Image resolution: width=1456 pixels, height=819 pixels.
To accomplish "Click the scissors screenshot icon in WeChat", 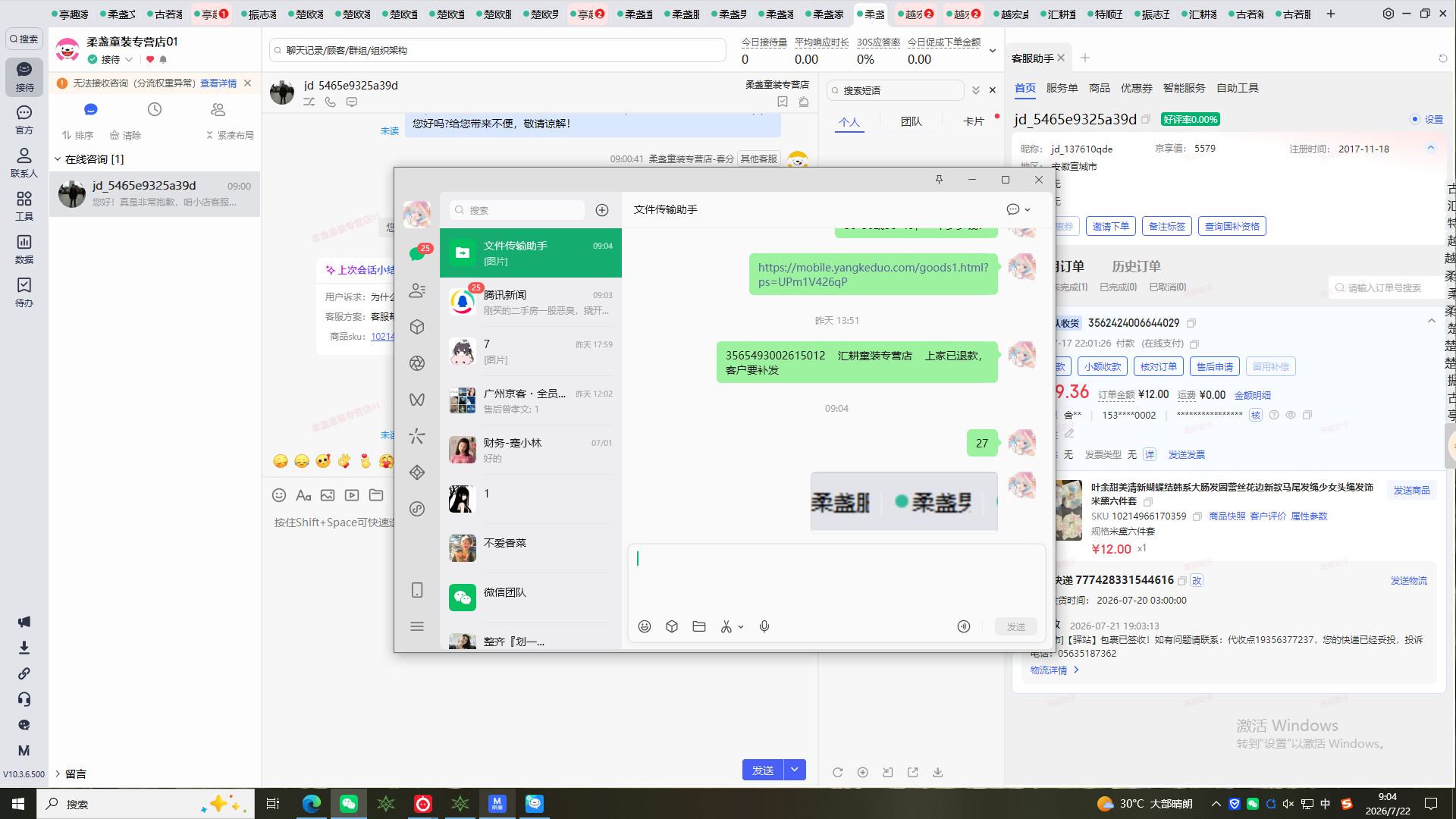I will 726,626.
